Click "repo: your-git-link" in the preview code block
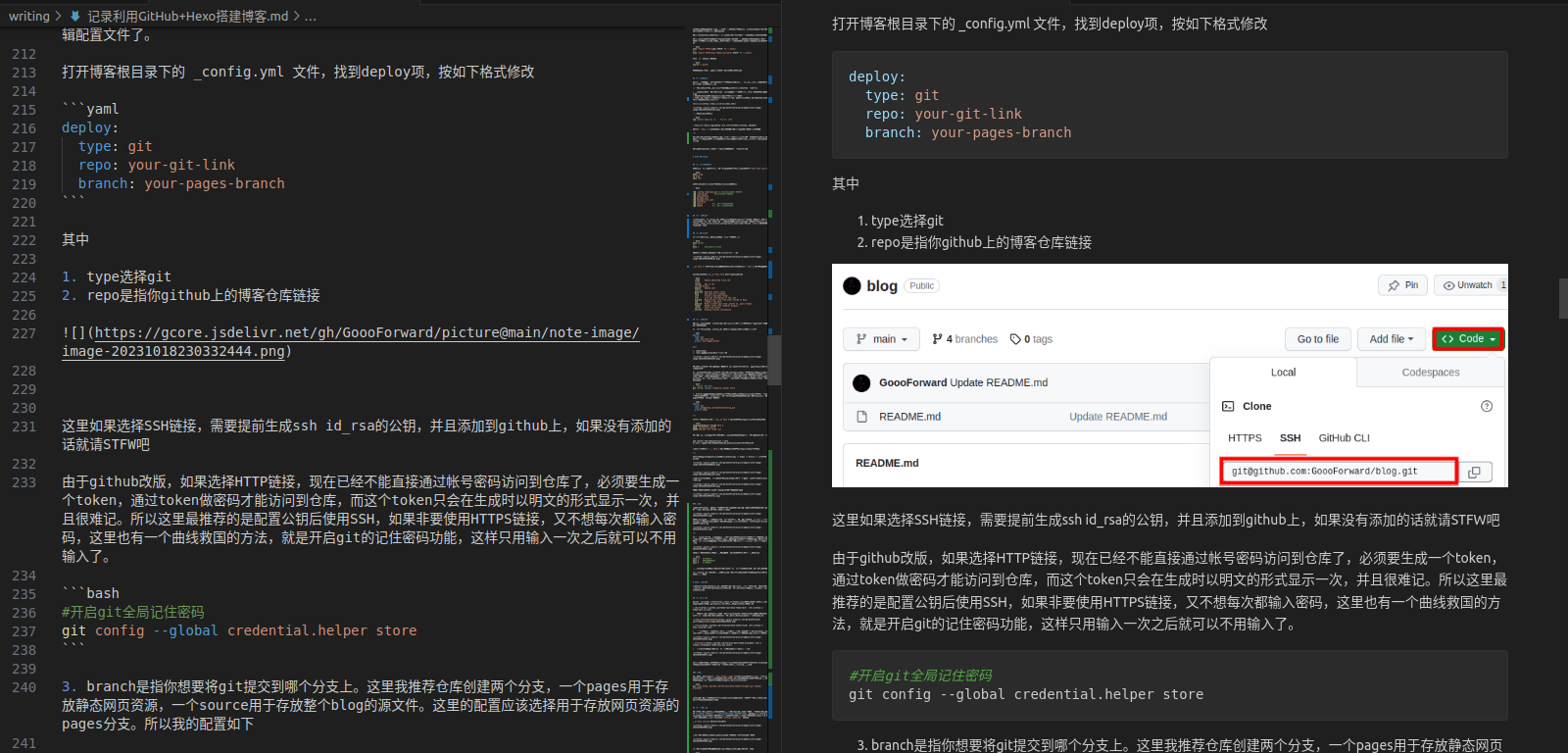Screen dimensions: 1568x753 (944, 114)
